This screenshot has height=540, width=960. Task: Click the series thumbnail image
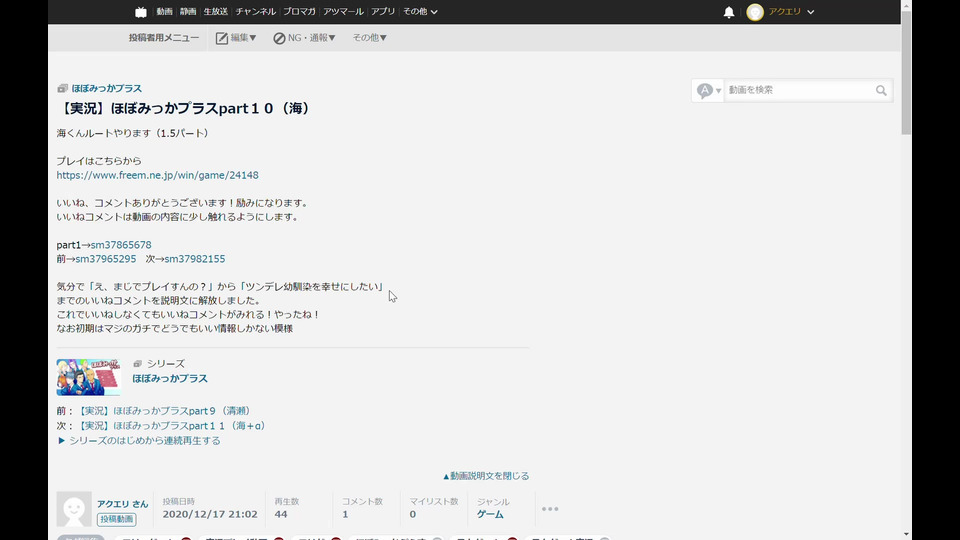tap(89, 377)
